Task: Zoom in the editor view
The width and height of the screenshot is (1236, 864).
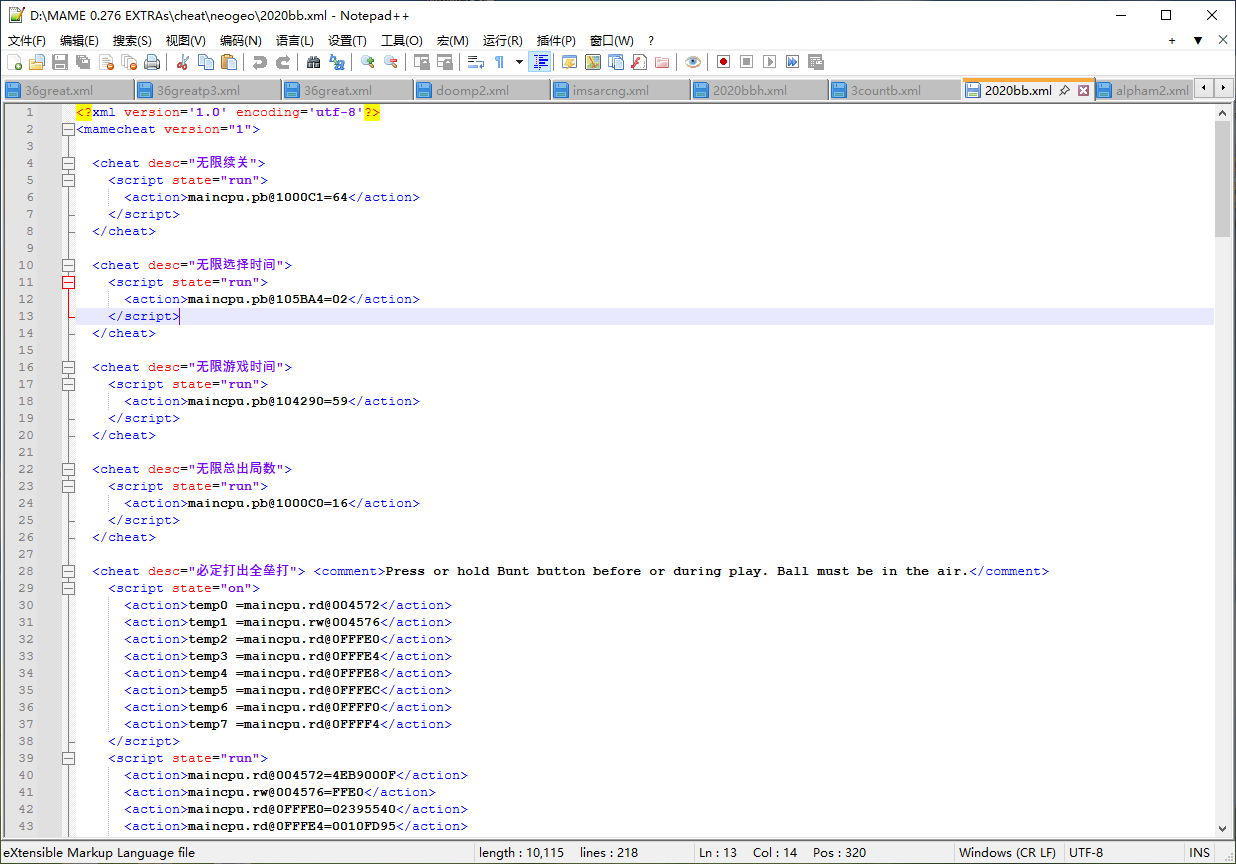Action: point(368,62)
